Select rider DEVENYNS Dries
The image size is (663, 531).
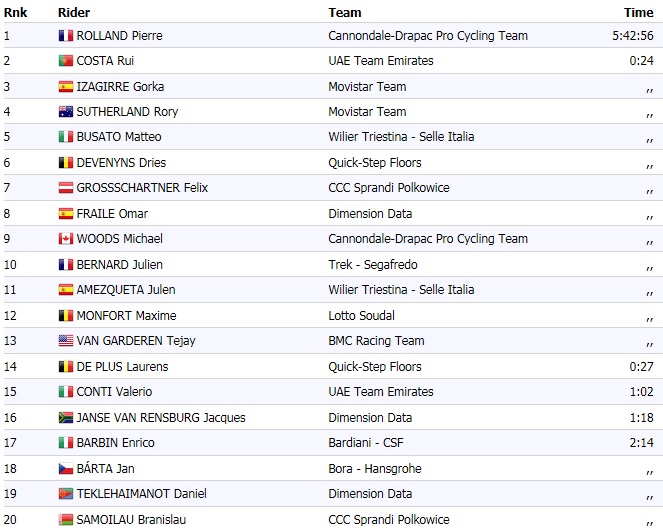pos(121,162)
